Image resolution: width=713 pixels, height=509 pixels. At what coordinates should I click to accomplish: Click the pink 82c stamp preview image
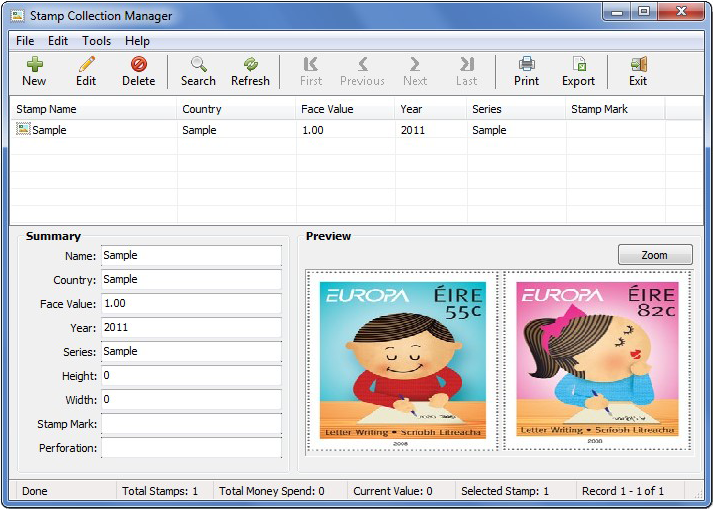[597, 360]
